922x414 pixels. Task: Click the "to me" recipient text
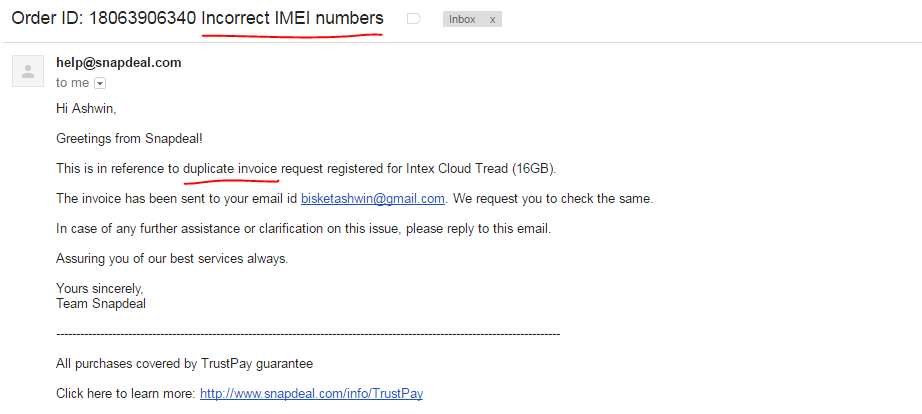[x=72, y=83]
